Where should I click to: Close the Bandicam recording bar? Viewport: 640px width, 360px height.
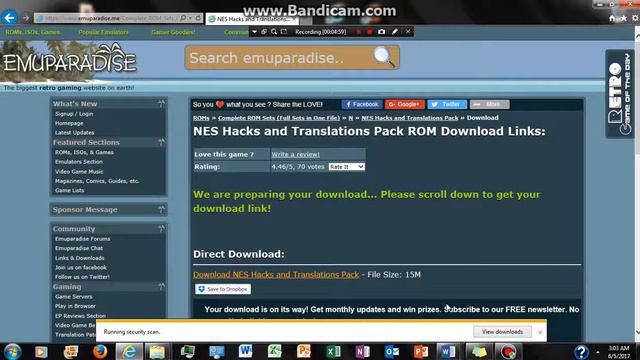coord(408,31)
